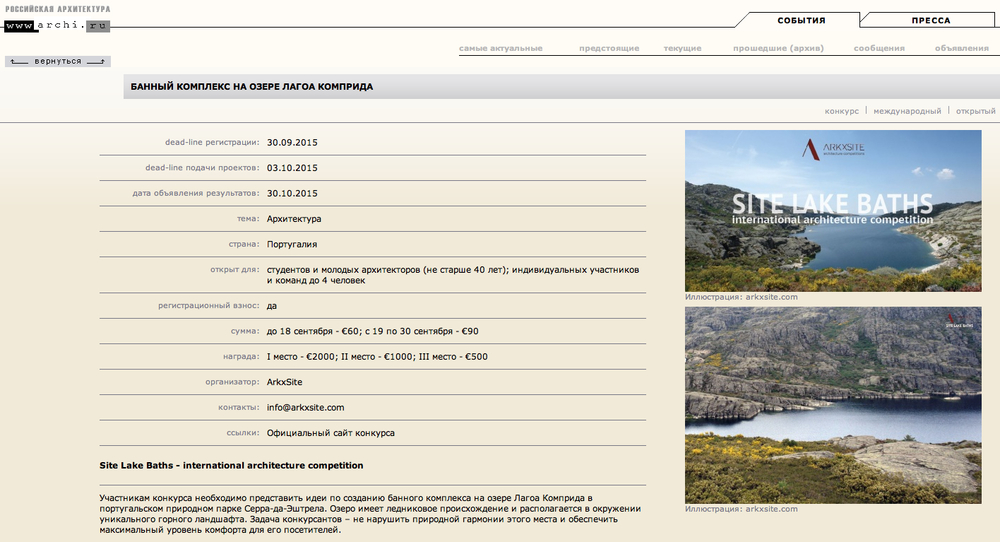This screenshot has width=1000, height=542.
Task: Go to объявления section
Action: [x=961, y=48]
